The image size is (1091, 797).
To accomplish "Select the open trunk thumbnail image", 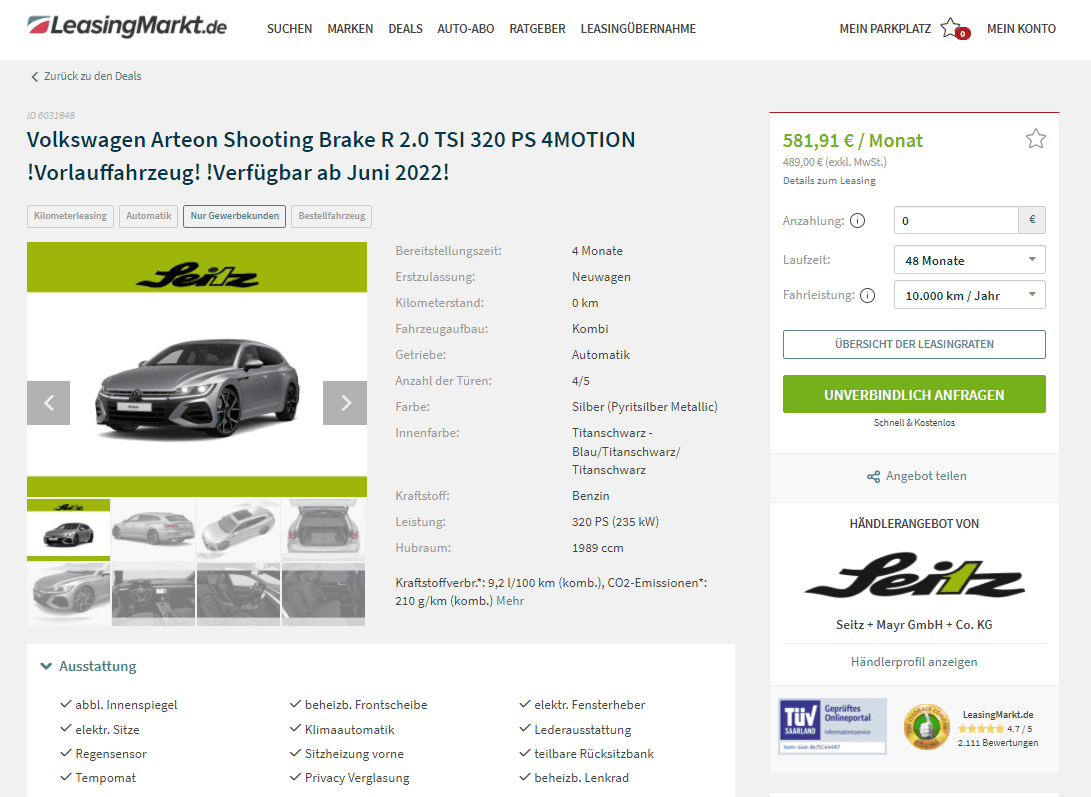I will [x=324, y=530].
